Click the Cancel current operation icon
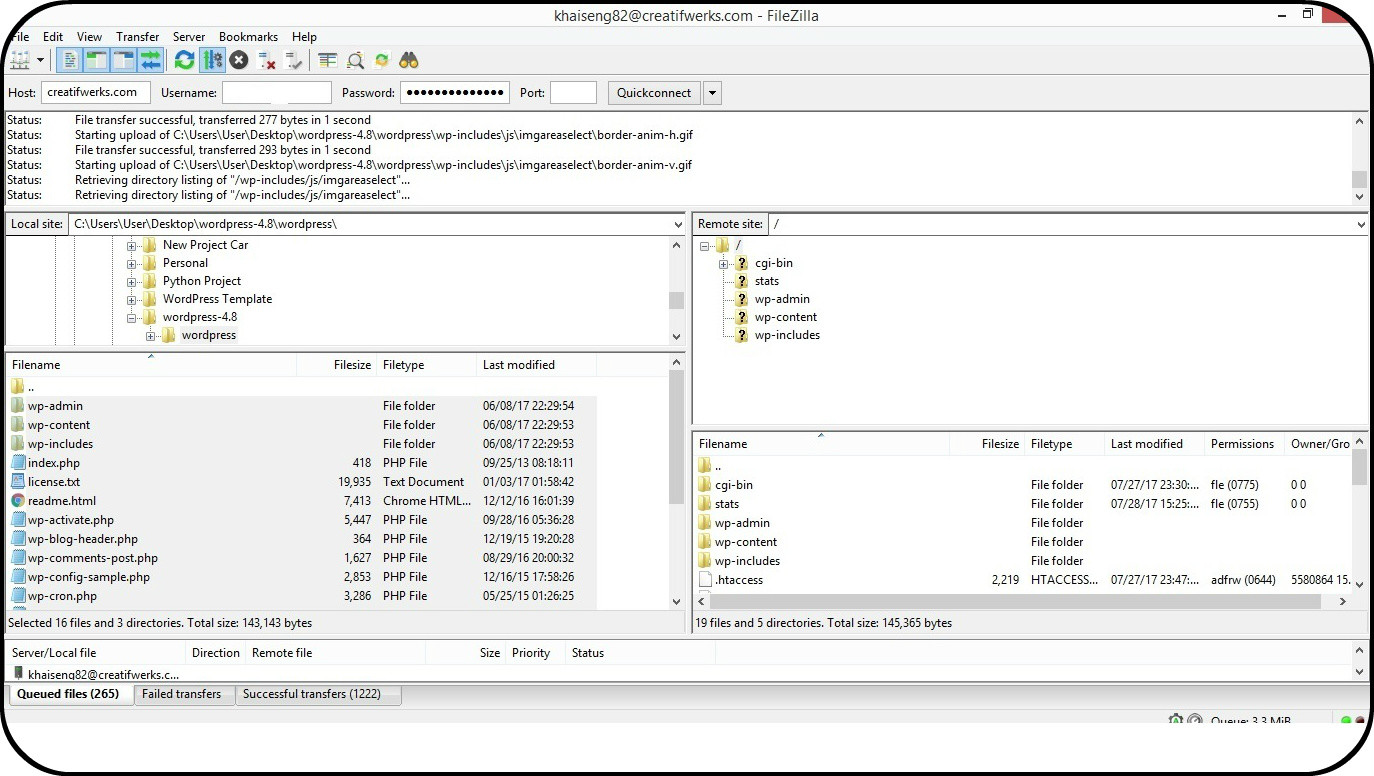 [239, 60]
